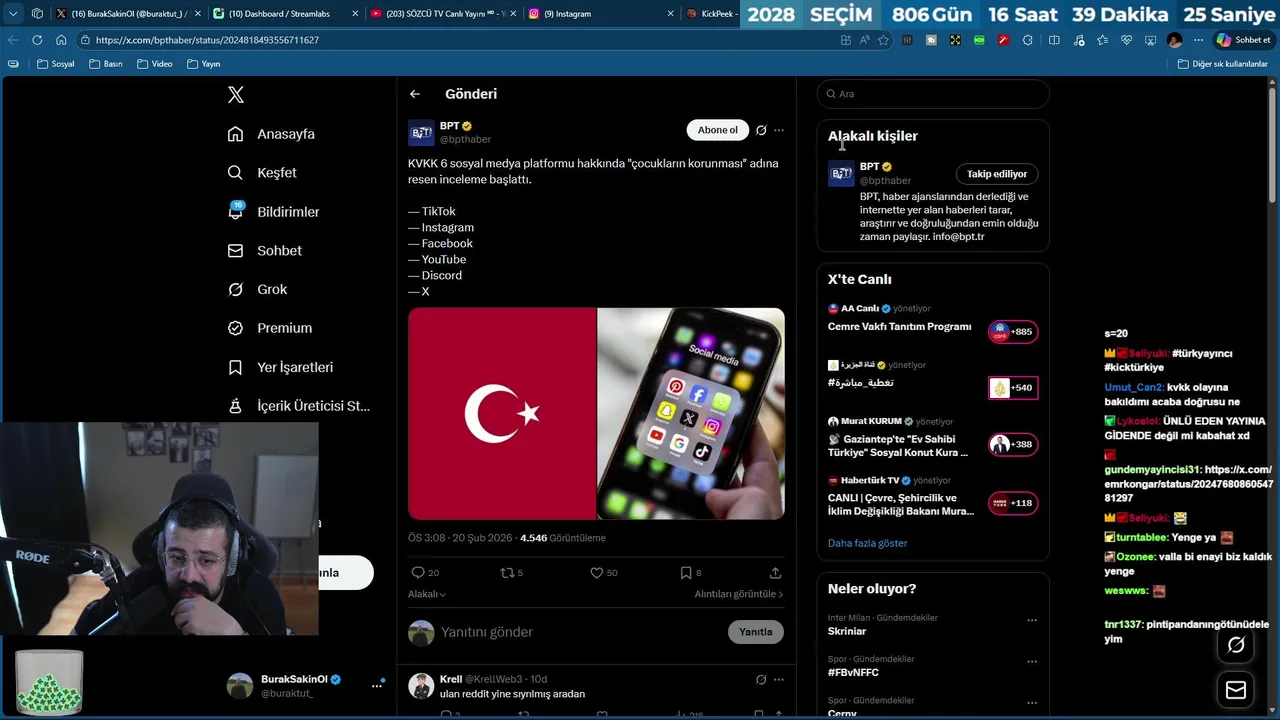The image size is (1280, 720).
Task: Open post's three-dot more menu
Action: (779, 130)
